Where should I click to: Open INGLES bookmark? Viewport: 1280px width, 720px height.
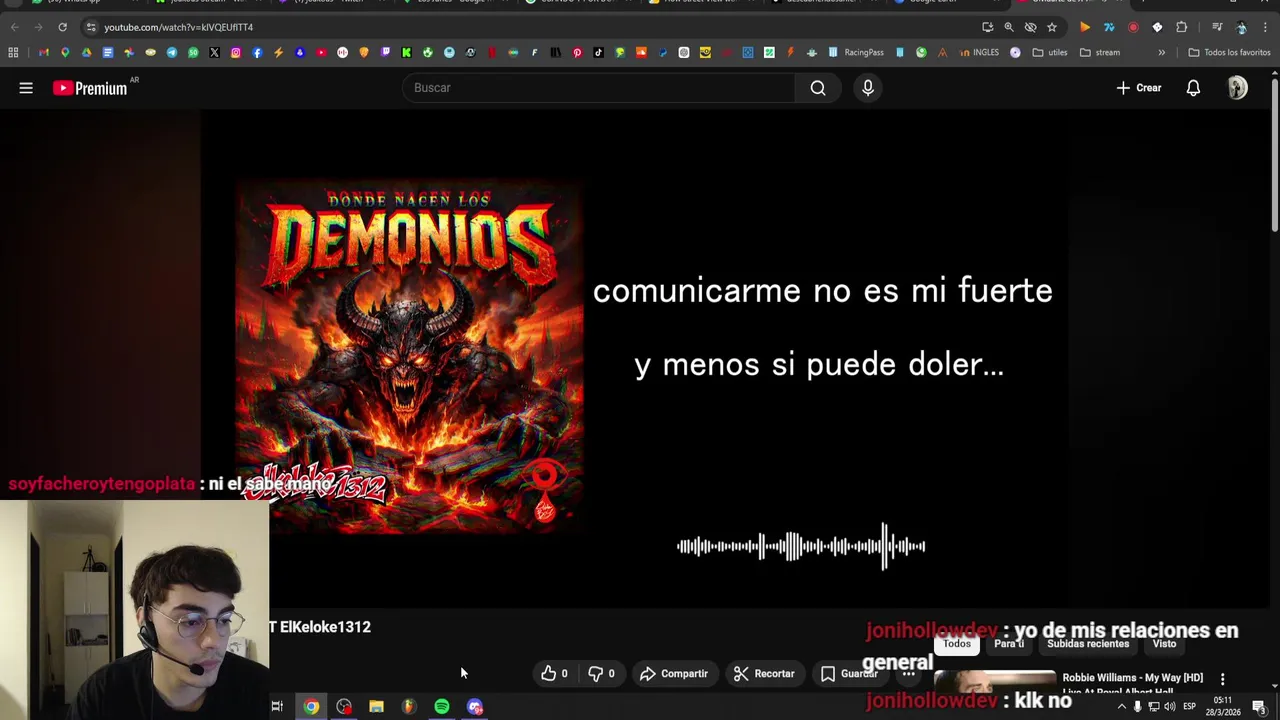[x=977, y=52]
